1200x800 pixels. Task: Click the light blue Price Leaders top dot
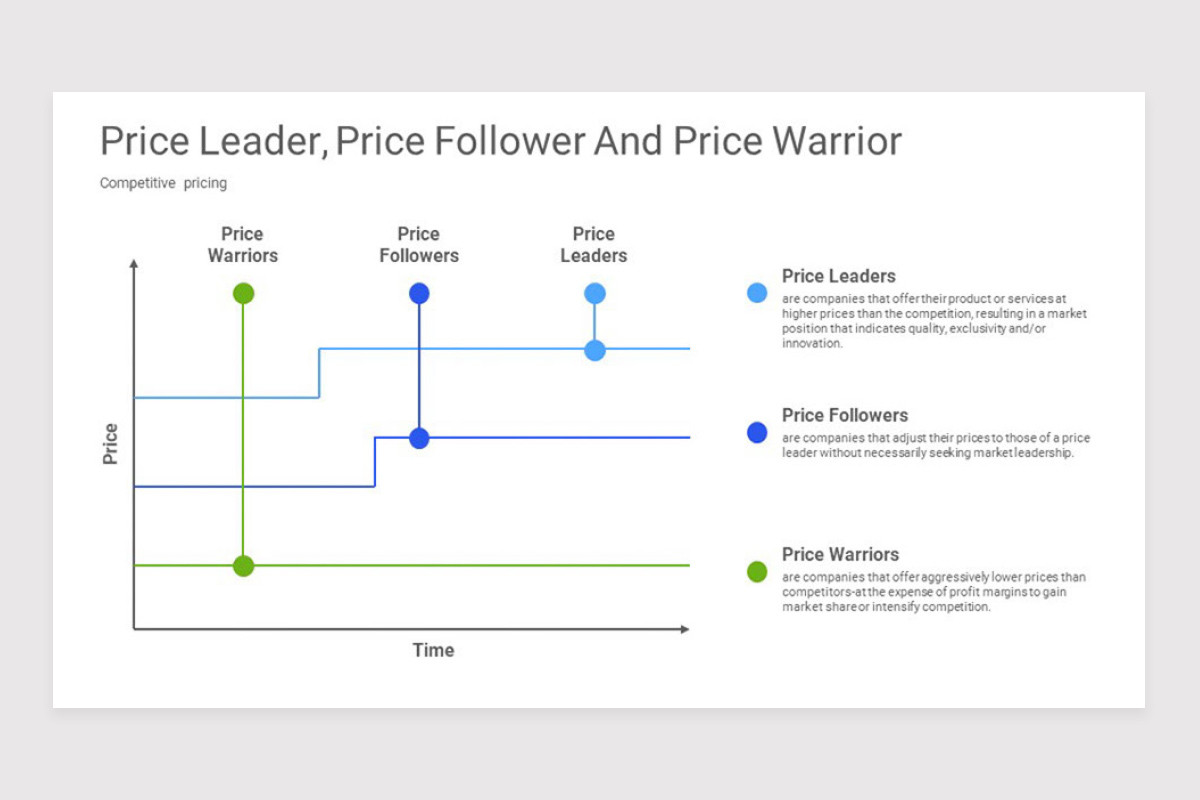[595, 293]
